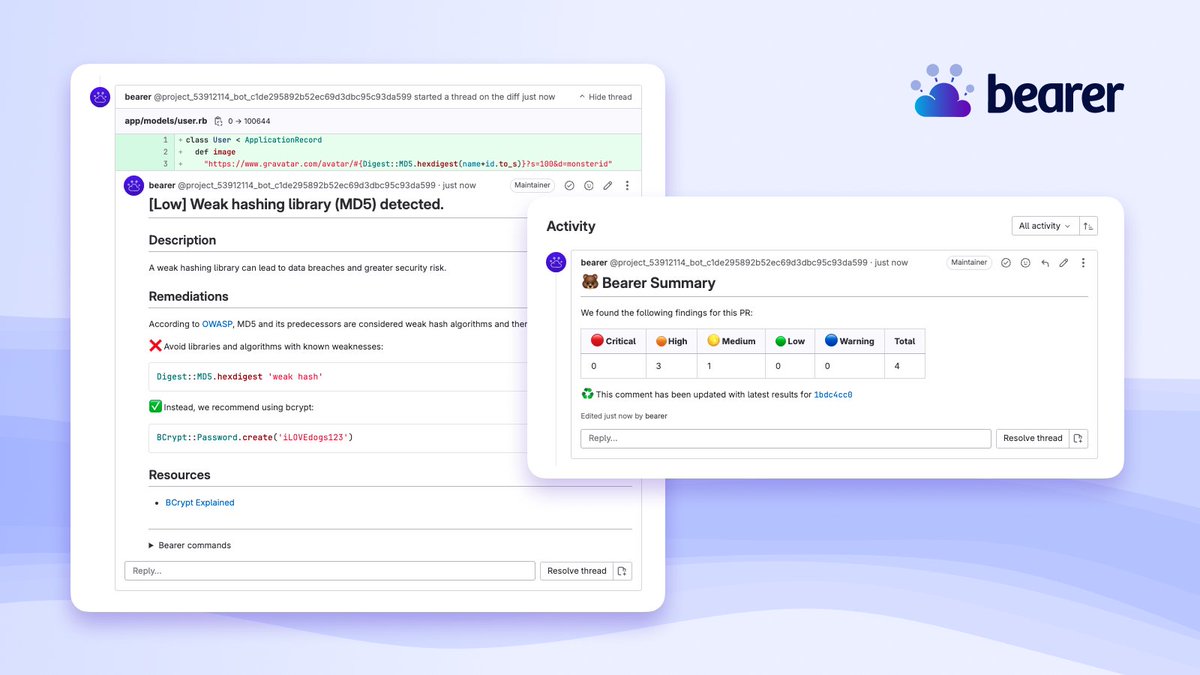Reply to the Bearer Summary using the arrow icon
This screenshot has width=1200, height=675.
pyautogui.click(x=1044, y=262)
